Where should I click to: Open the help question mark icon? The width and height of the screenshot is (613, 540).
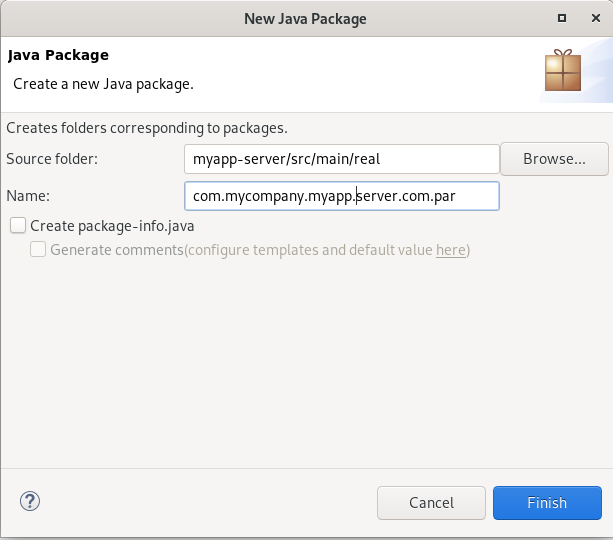click(30, 501)
